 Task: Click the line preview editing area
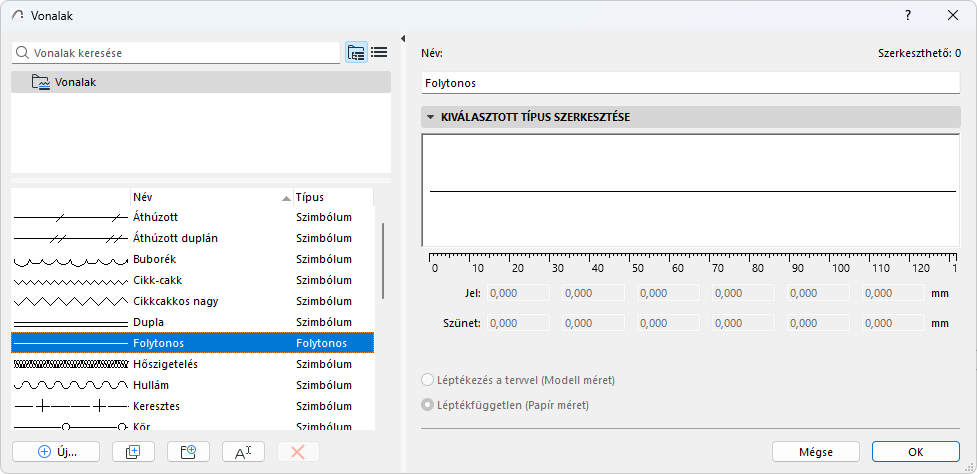690,190
